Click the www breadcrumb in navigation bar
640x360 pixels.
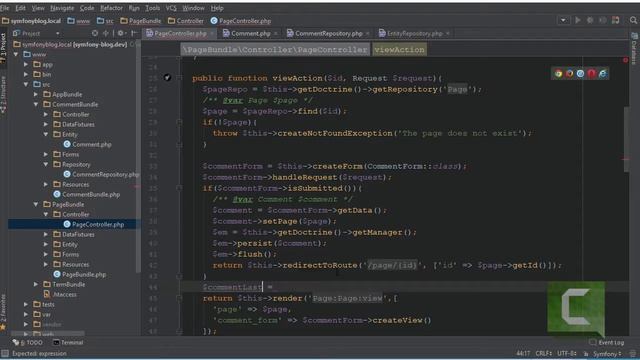point(79,21)
